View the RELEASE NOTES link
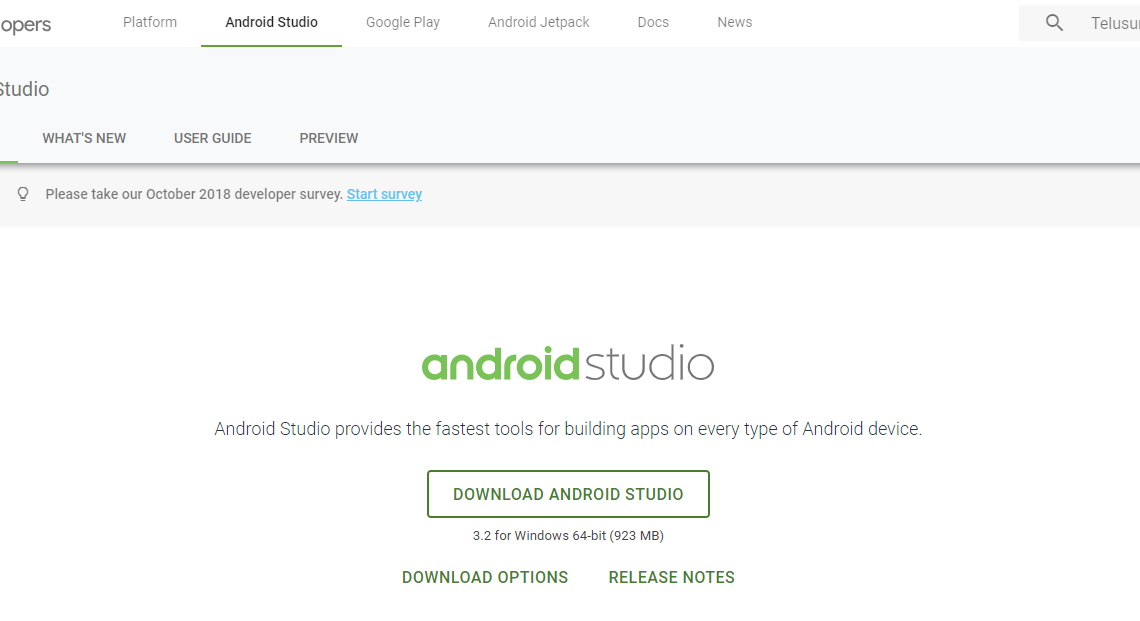 tap(672, 577)
